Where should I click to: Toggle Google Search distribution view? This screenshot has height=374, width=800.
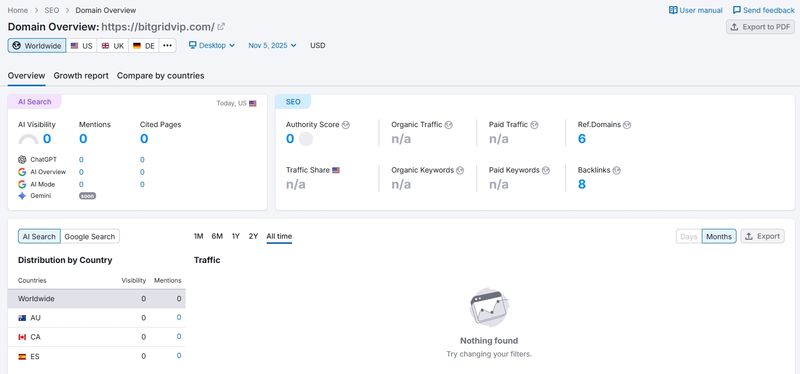[90, 236]
